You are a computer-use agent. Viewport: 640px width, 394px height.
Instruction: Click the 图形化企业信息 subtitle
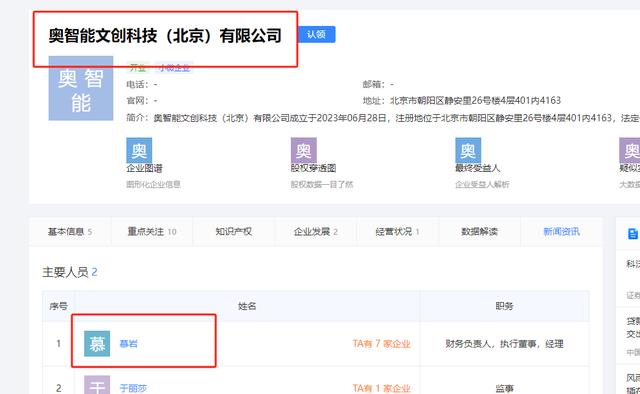coord(153,184)
